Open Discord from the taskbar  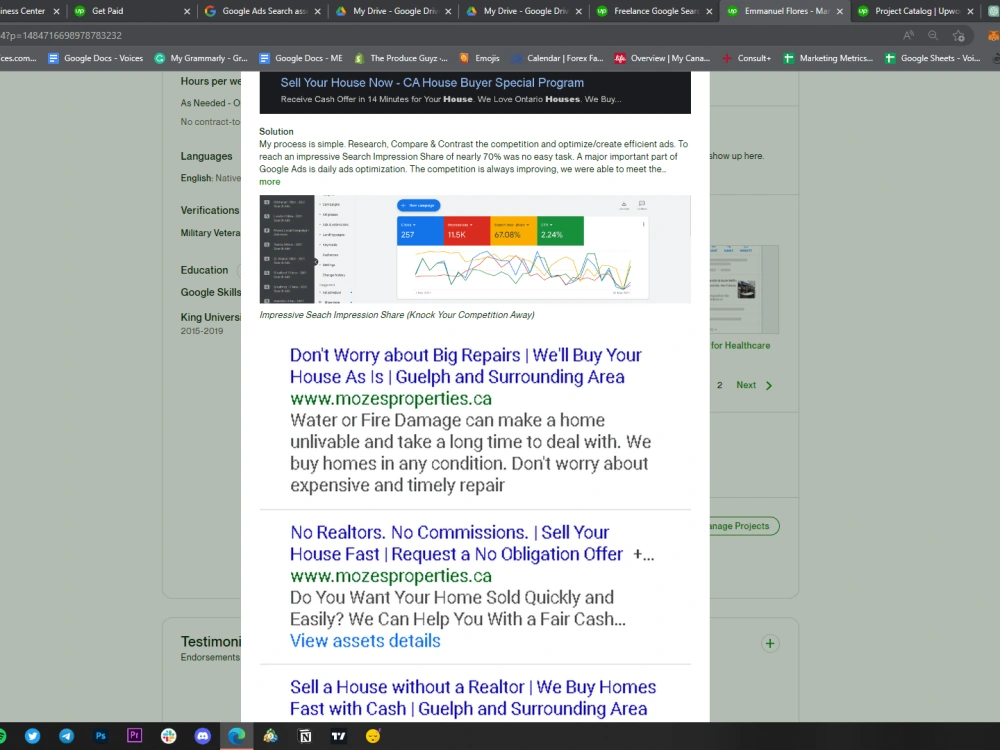coord(202,736)
